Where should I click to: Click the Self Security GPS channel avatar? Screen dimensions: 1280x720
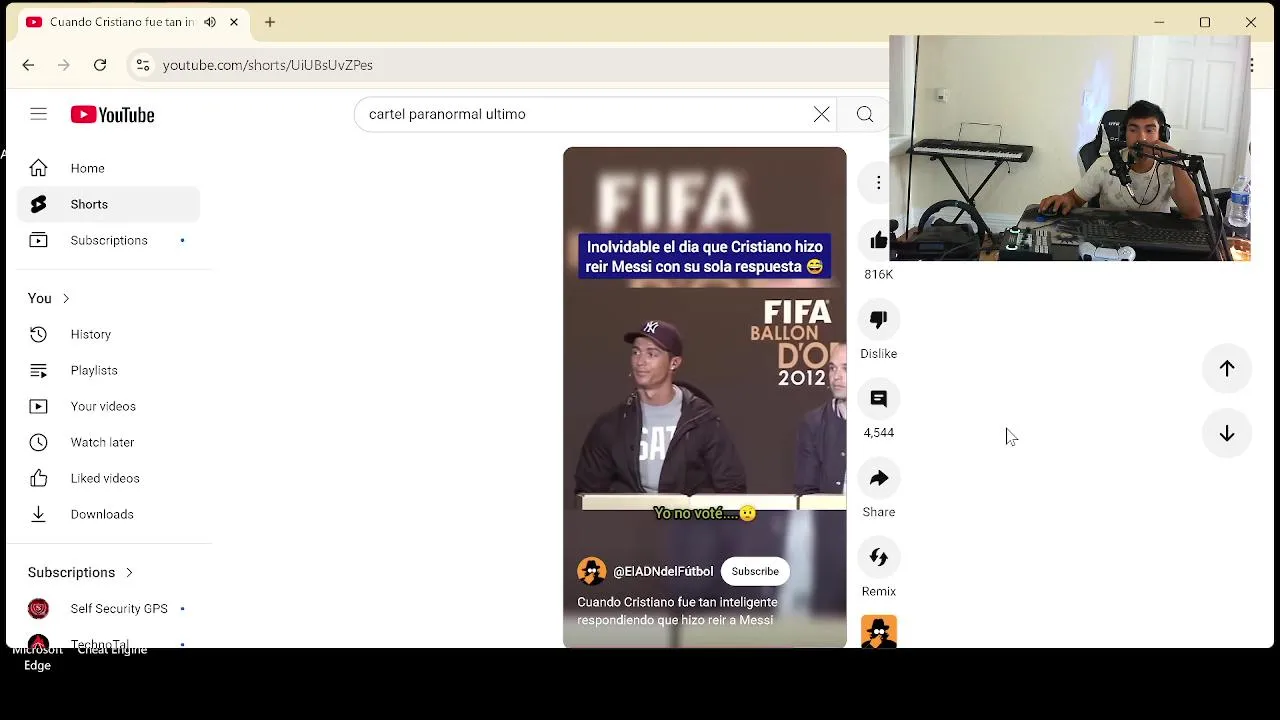tap(38, 608)
